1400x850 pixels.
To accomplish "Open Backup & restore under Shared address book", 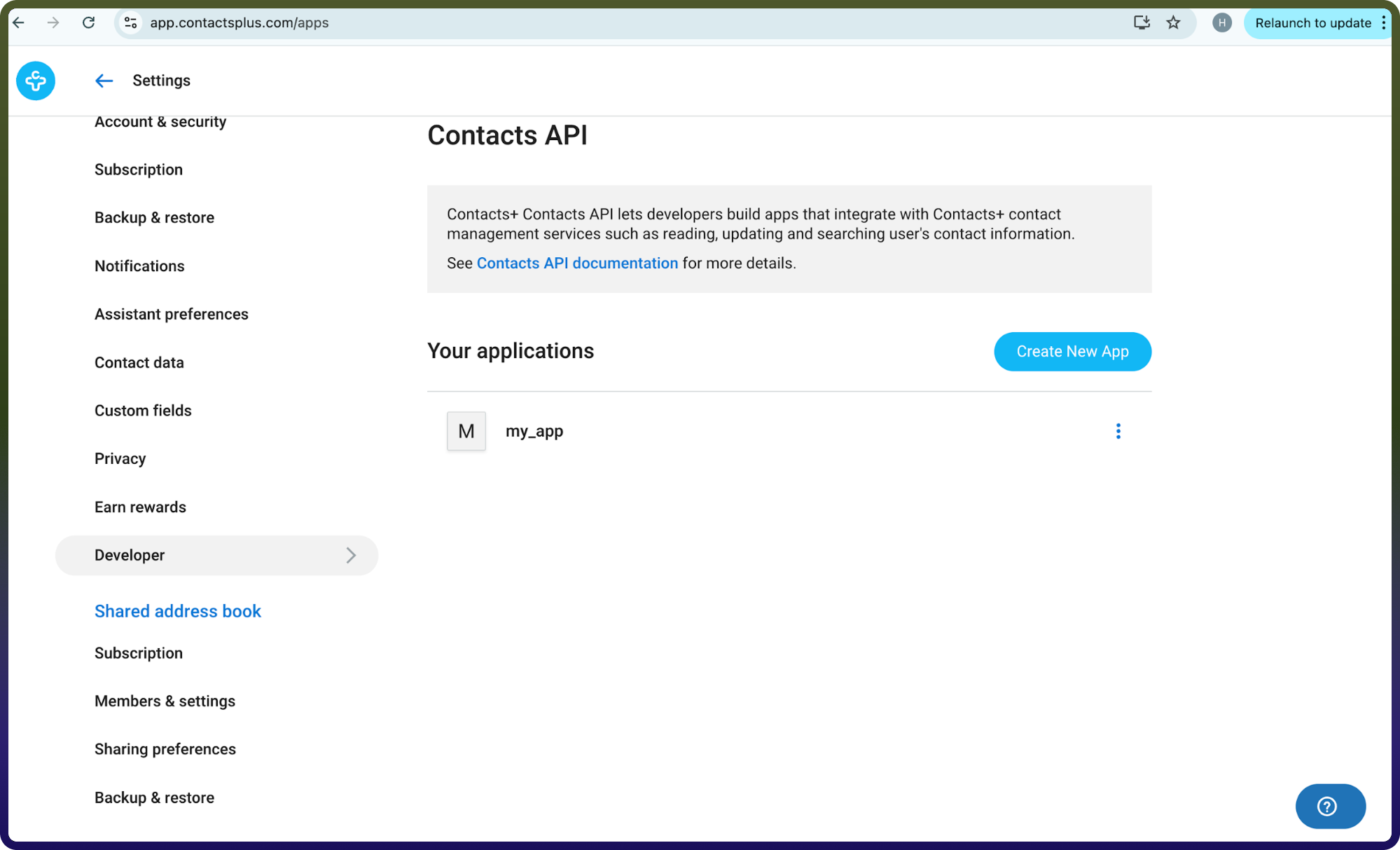I will click(x=154, y=797).
